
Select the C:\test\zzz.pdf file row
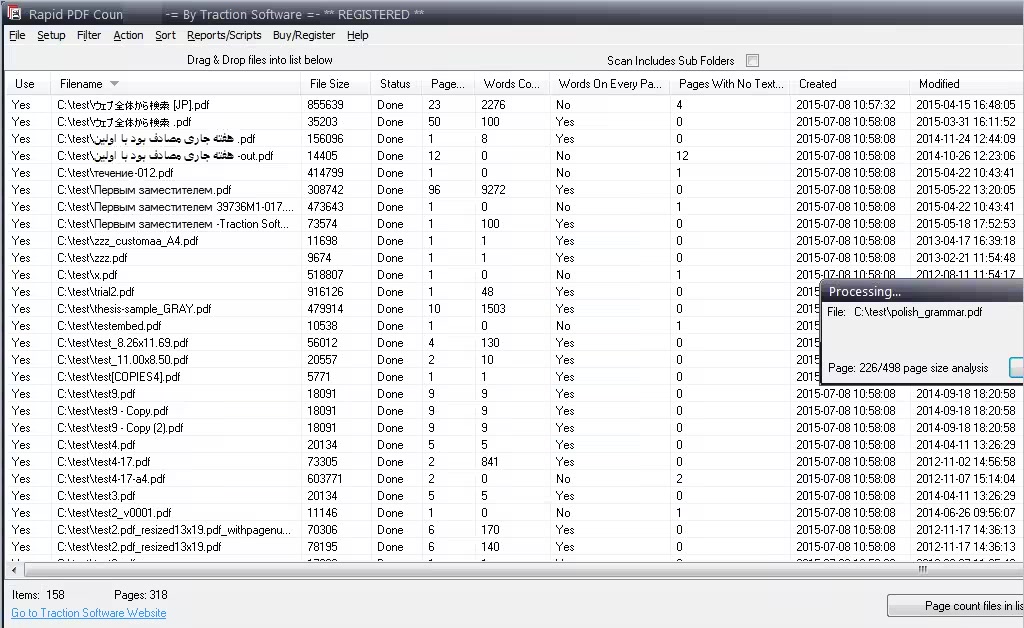pos(92,258)
